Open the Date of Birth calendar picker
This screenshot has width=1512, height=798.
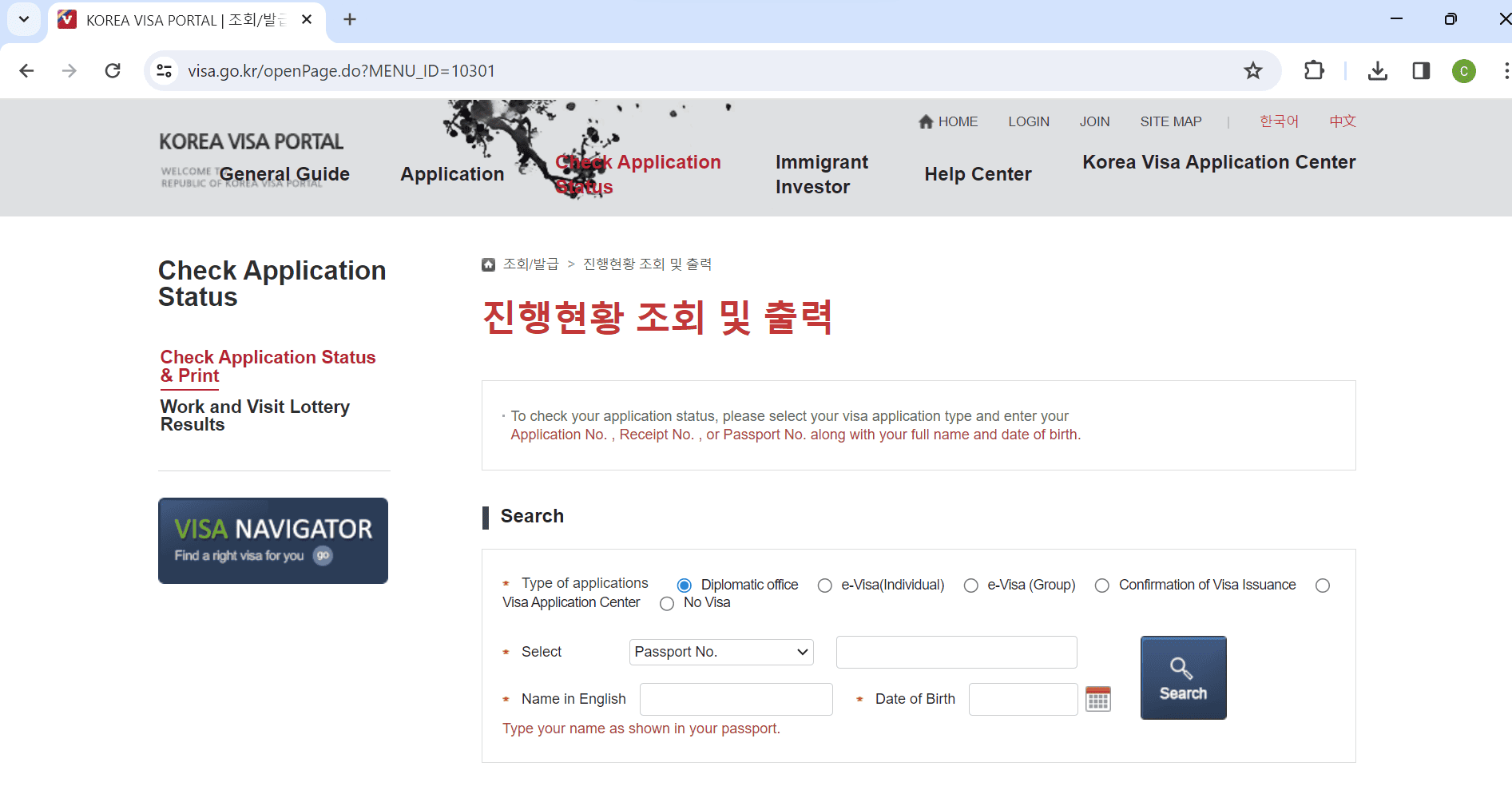pyautogui.click(x=1098, y=699)
